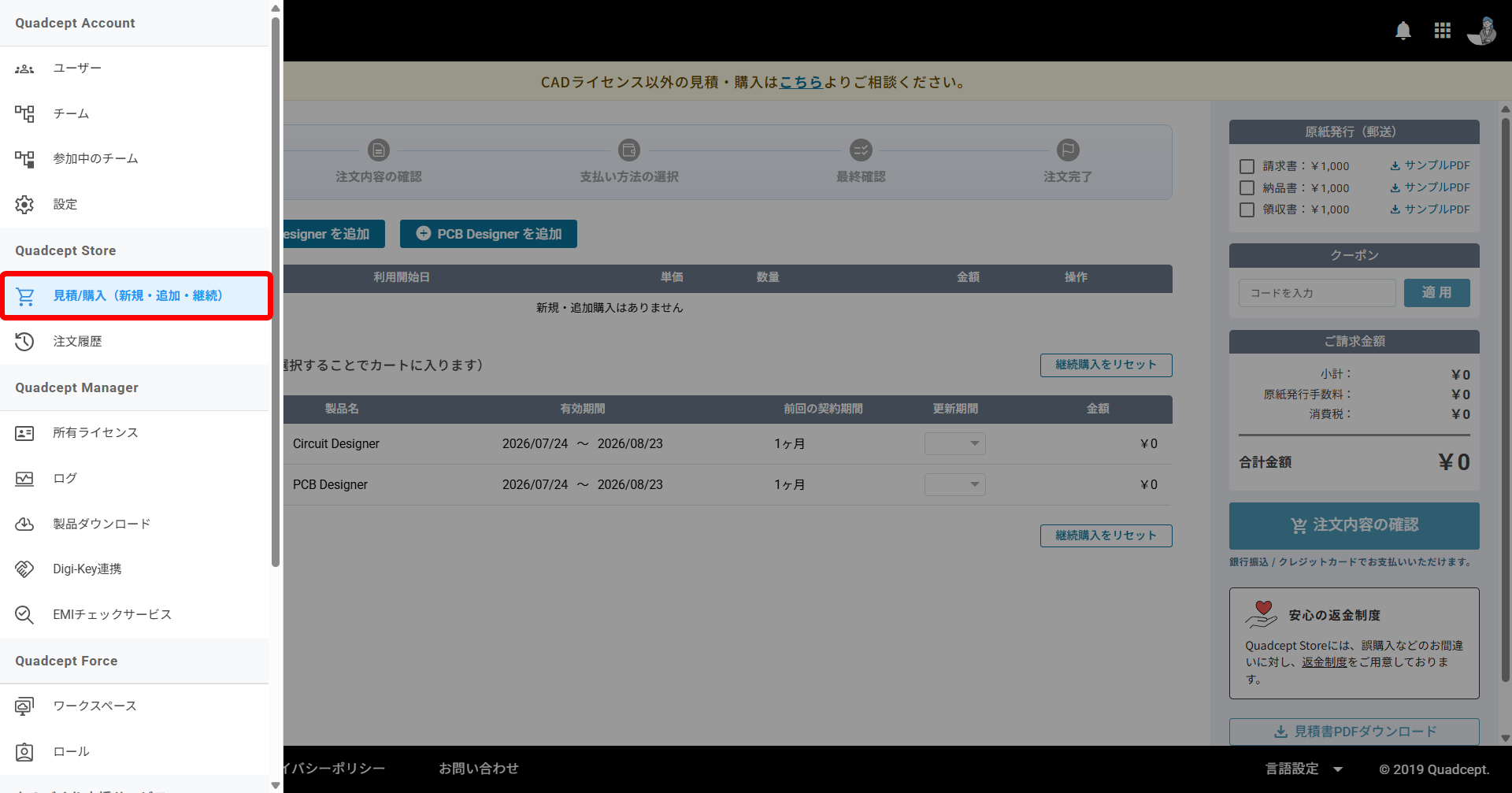Click download icon beside 領収書 sample PDF

click(1395, 209)
